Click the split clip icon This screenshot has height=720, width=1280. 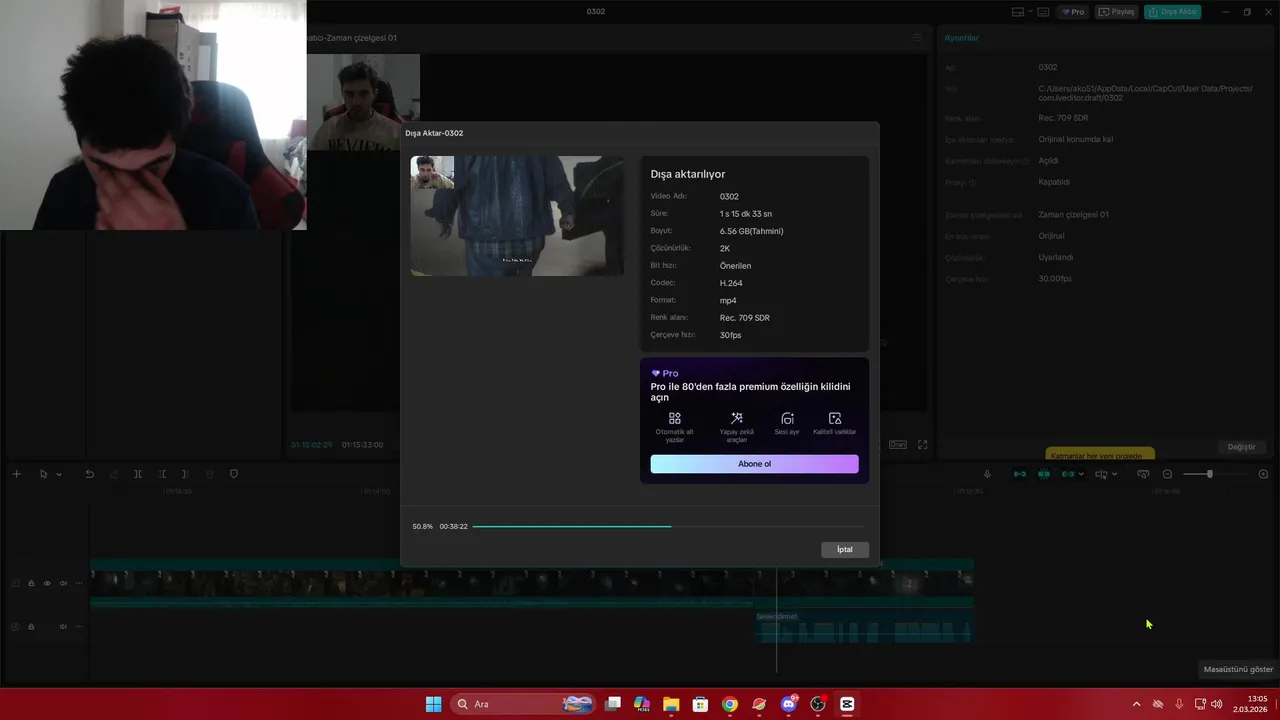pyautogui.click(x=137, y=474)
